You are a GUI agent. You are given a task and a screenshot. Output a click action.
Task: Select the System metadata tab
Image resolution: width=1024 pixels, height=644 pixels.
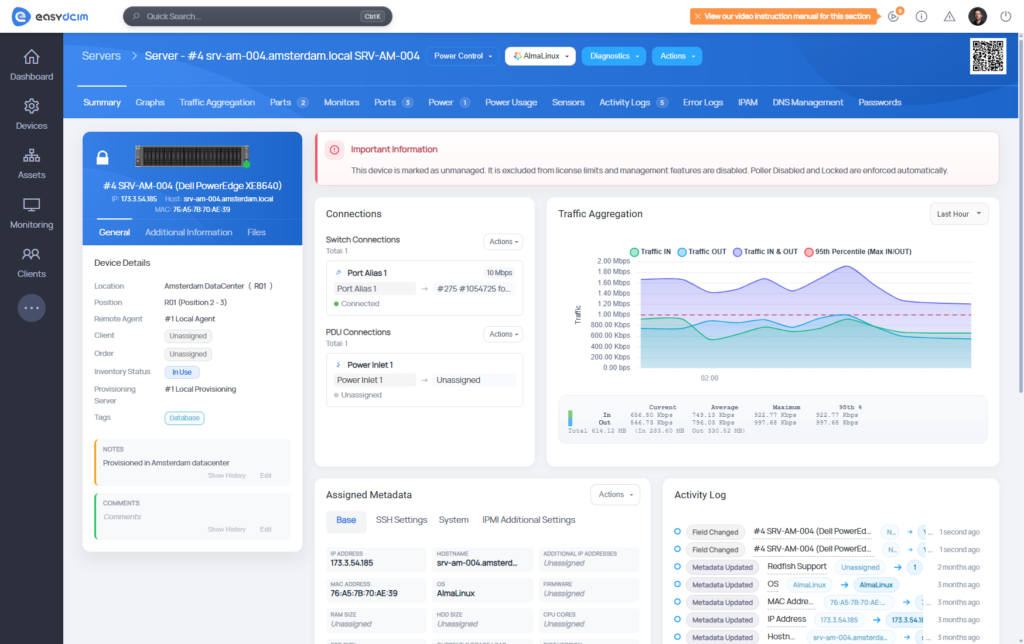point(453,520)
